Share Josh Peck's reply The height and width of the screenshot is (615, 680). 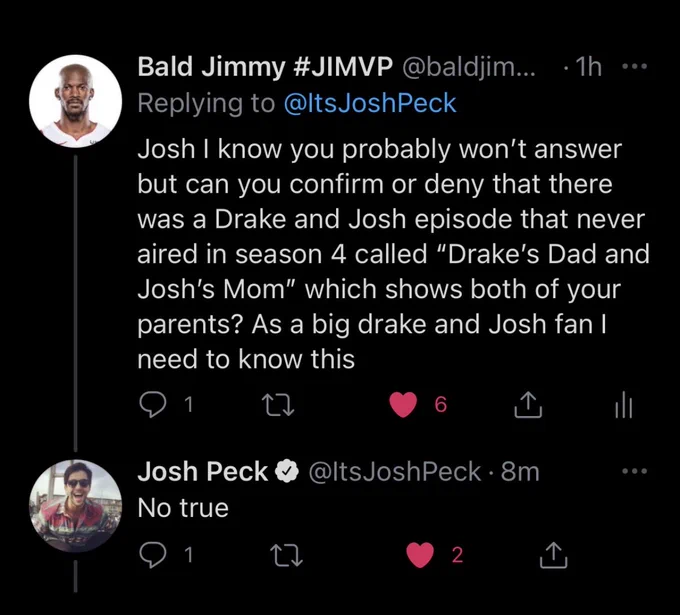point(553,555)
